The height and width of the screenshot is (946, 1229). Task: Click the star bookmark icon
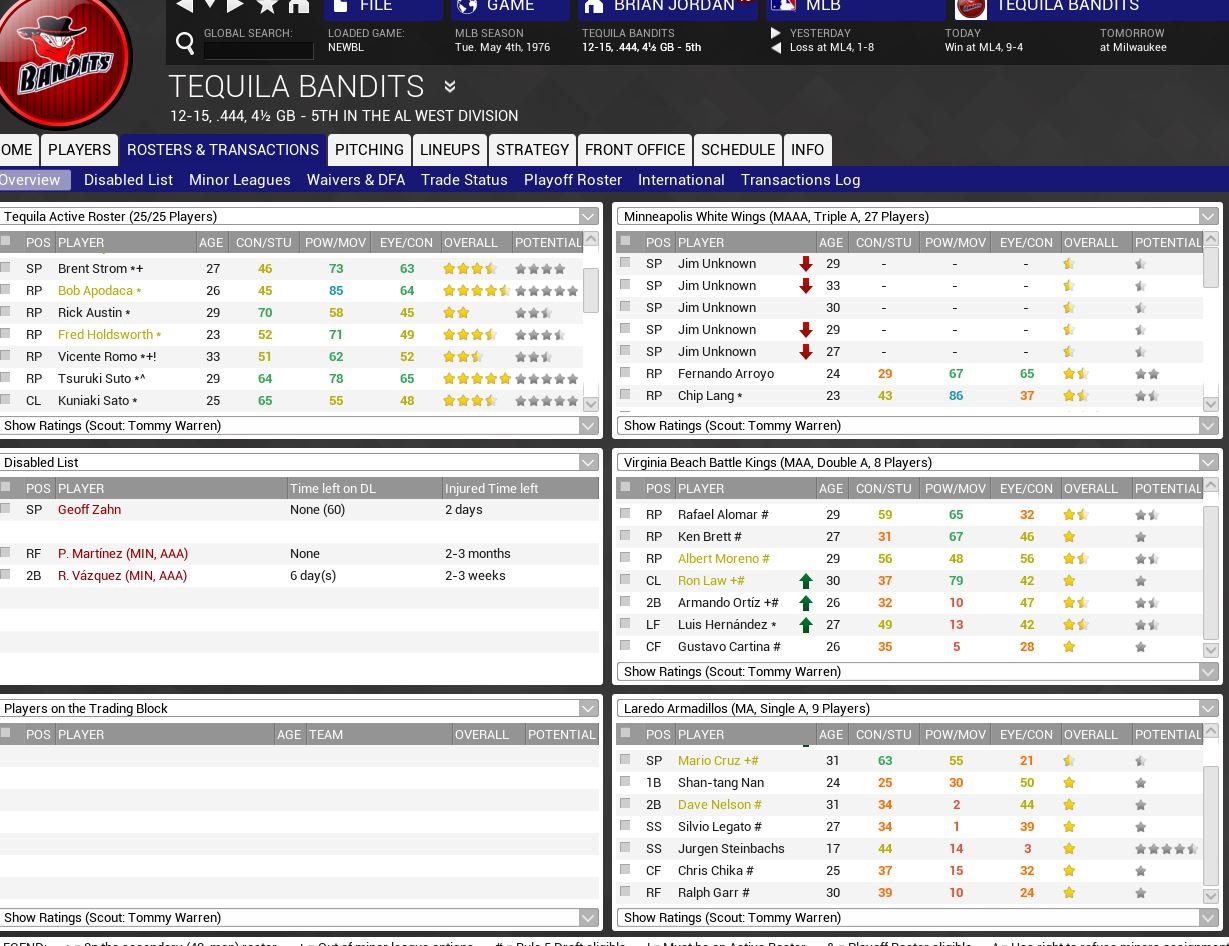point(267,5)
